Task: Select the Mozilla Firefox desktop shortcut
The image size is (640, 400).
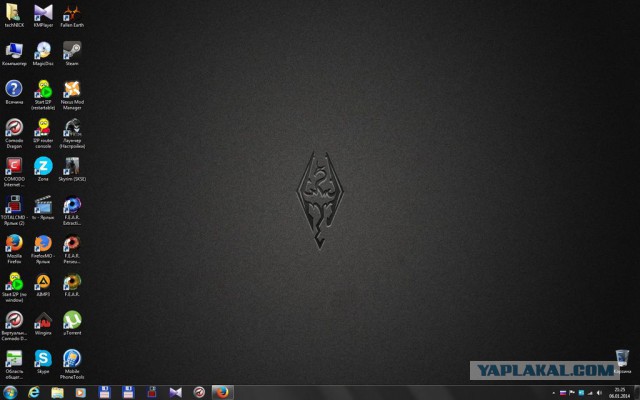Action: click(14, 249)
